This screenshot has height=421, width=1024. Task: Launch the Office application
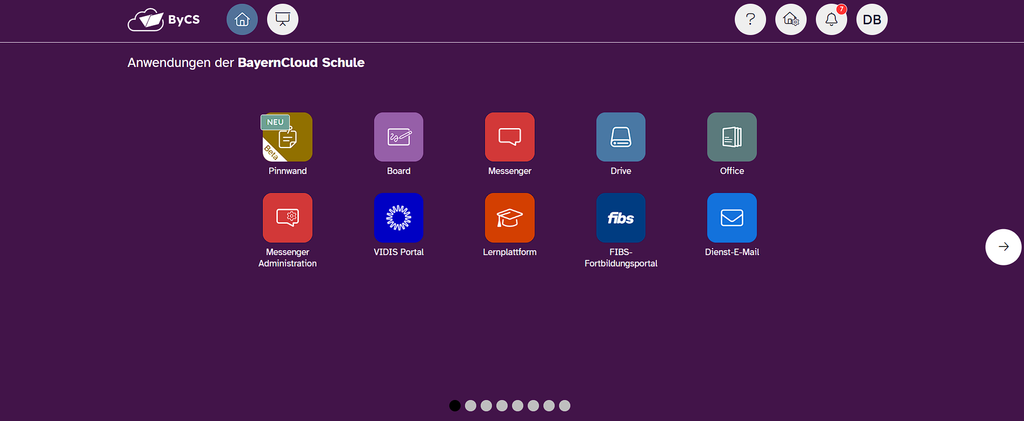(x=732, y=137)
